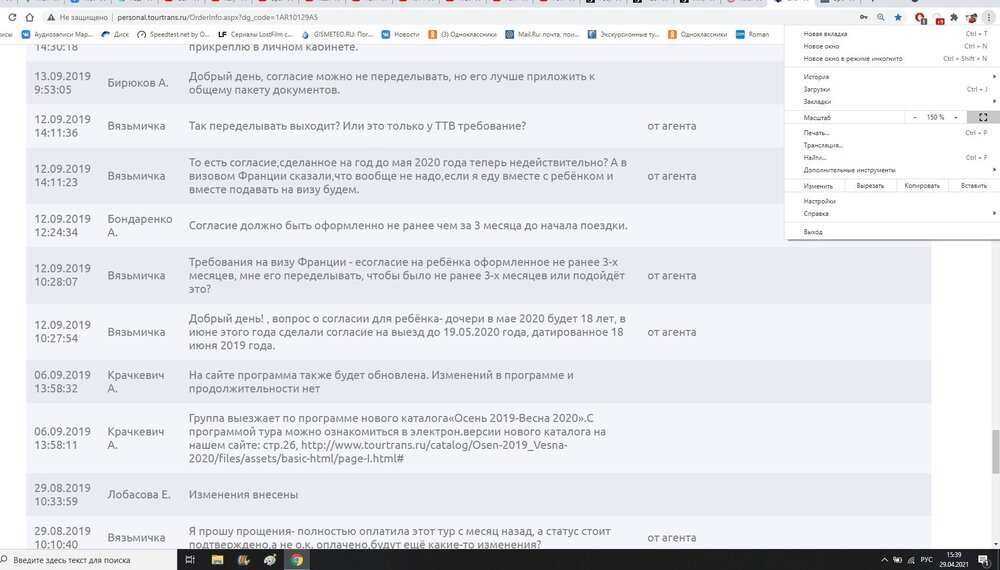Decrease zoom with the minus button
The width and height of the screenshot is (1000, 570).
pyautogui.click(x=915, y=117)
